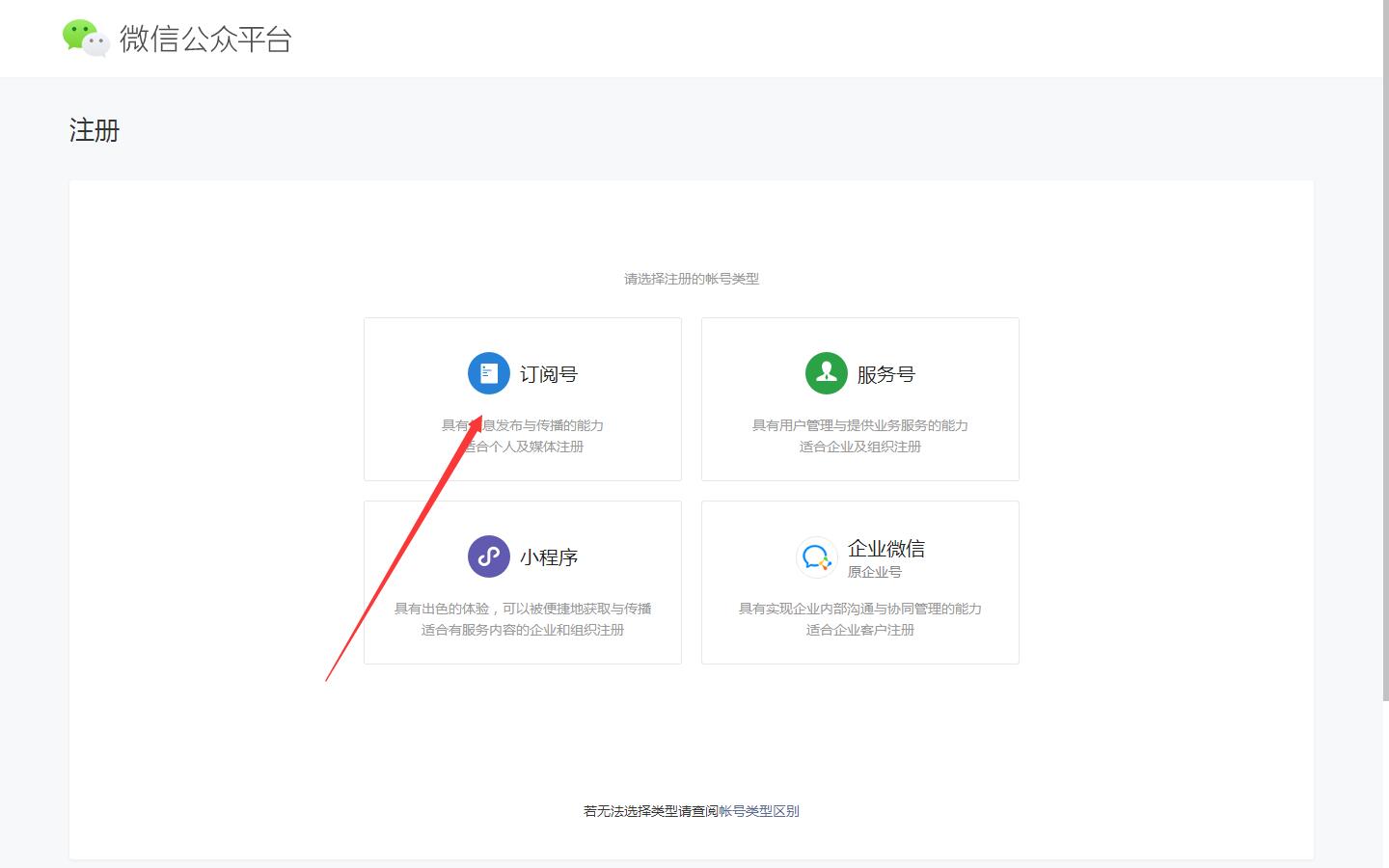Click the 注册 page heading
The width and height of the screenshot is (1389, 868).
click(x=94, y=130)
